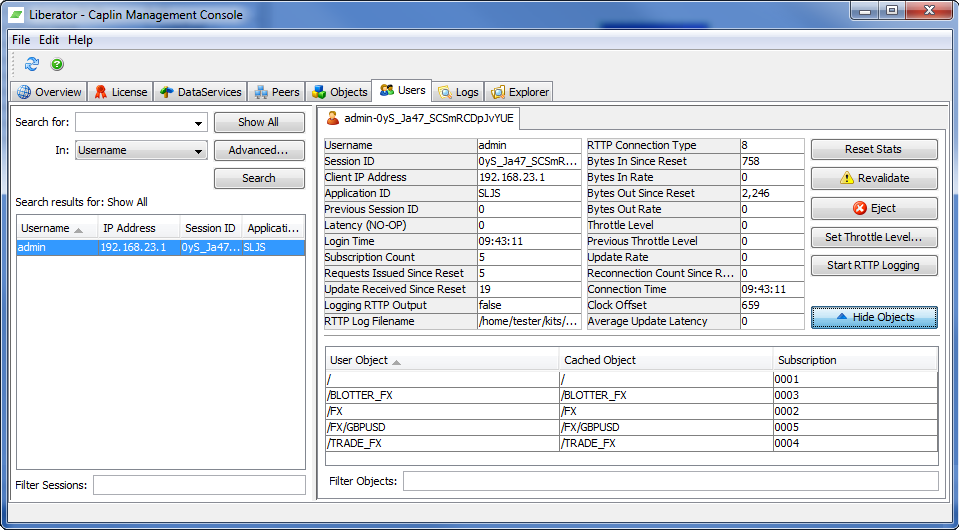Viewport: 959px width, 530px height.
Task: Switch to the Peers tab
Action: 277,92
